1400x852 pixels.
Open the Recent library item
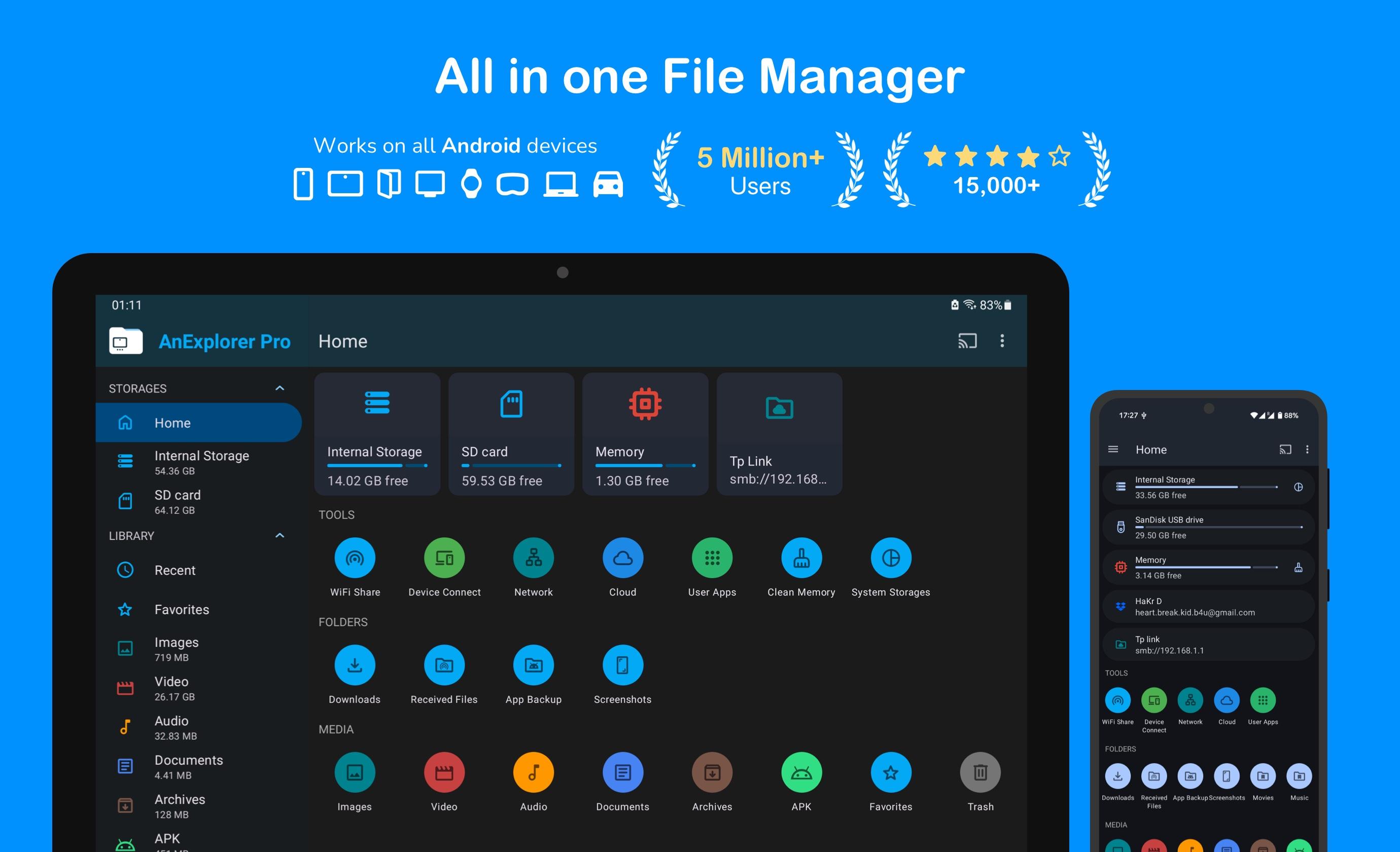pyautogui.click(x=175, y=570)
